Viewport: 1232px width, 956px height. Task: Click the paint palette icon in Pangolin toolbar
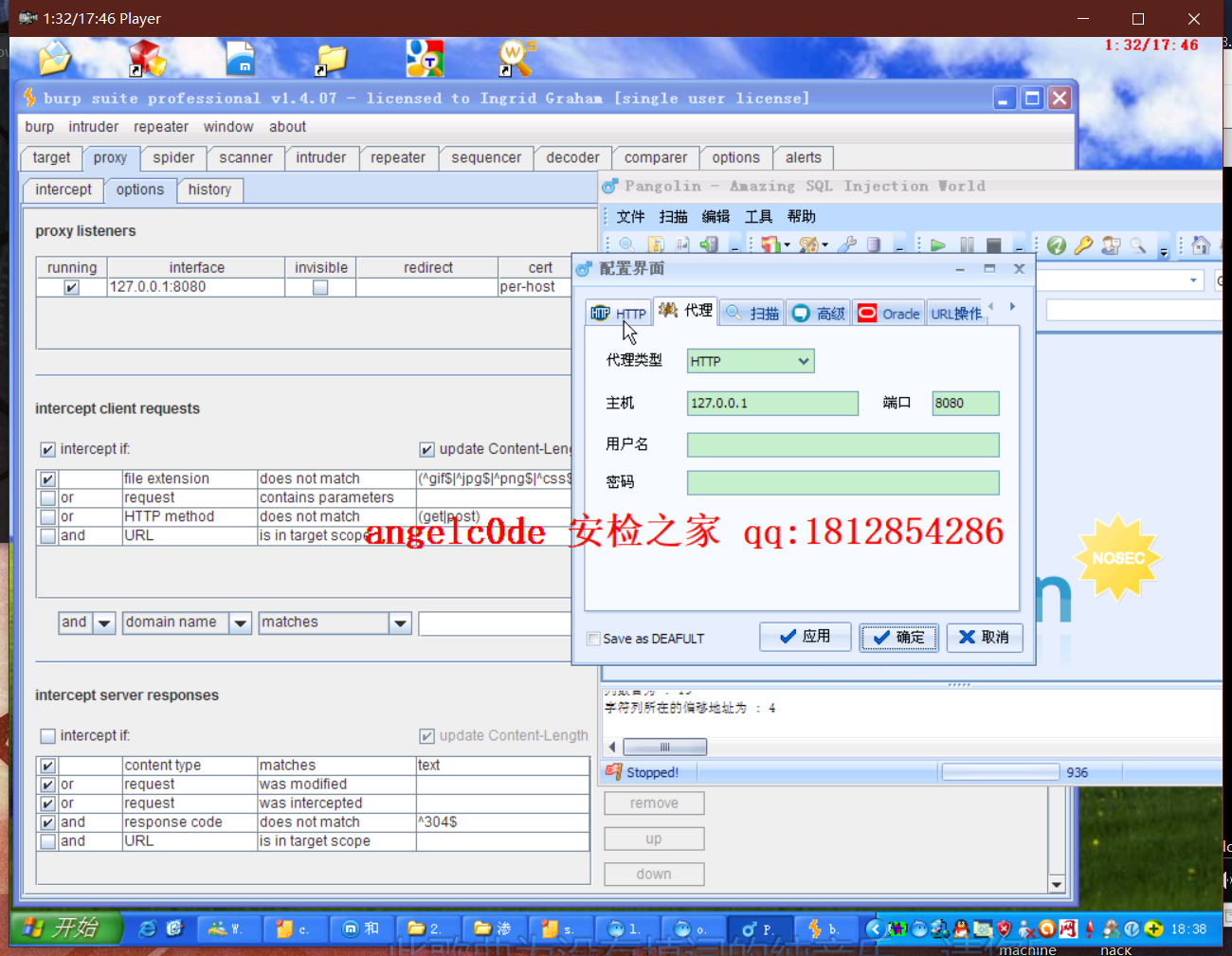tap(808, 244)
